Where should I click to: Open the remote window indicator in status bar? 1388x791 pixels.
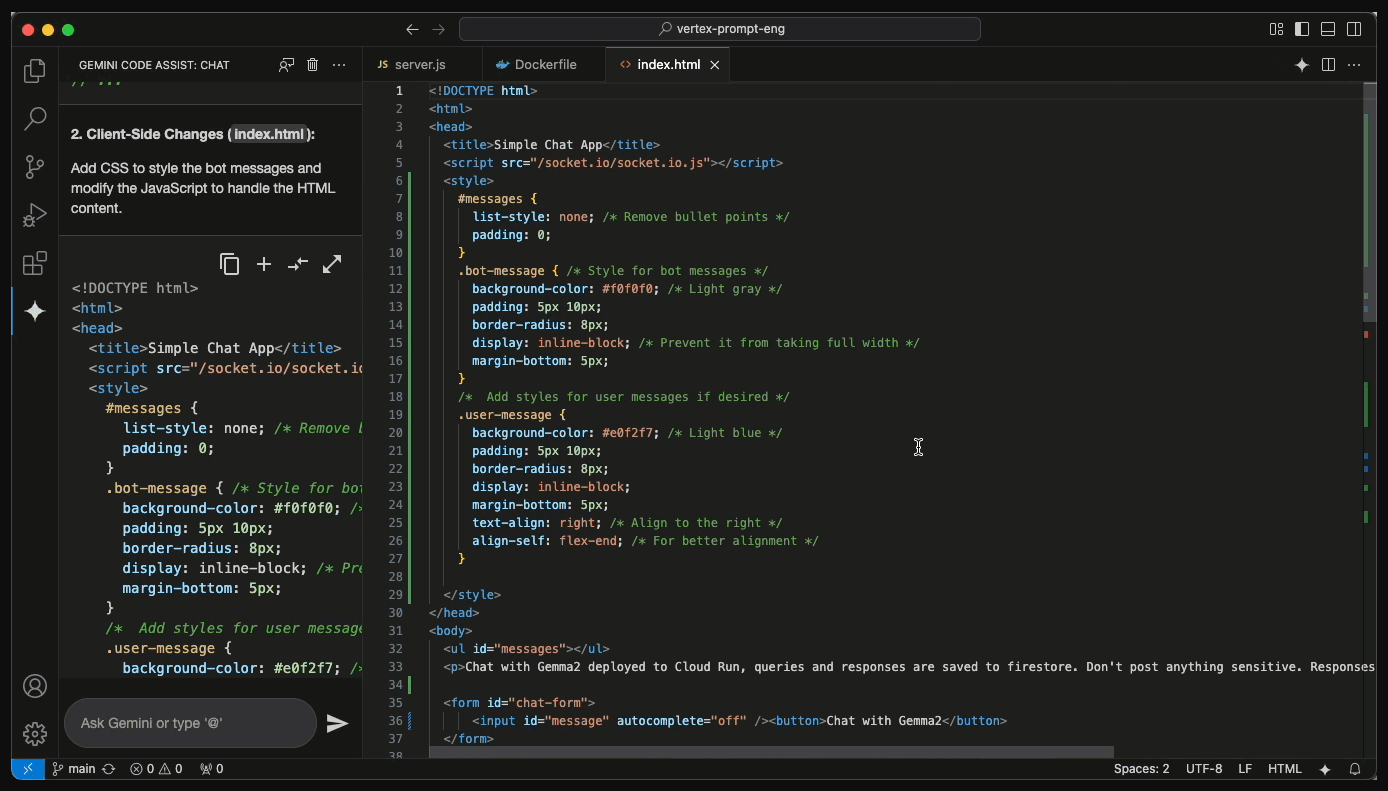click(28, 769)
